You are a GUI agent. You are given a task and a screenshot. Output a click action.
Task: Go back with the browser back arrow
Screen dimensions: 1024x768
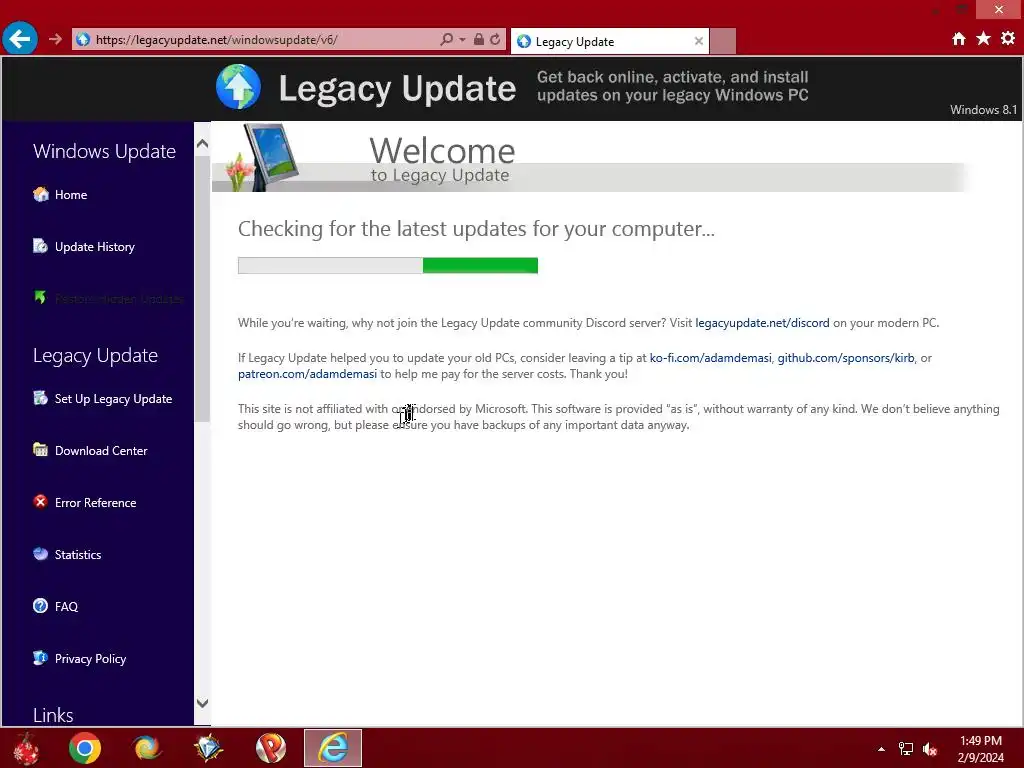[20, 39]
